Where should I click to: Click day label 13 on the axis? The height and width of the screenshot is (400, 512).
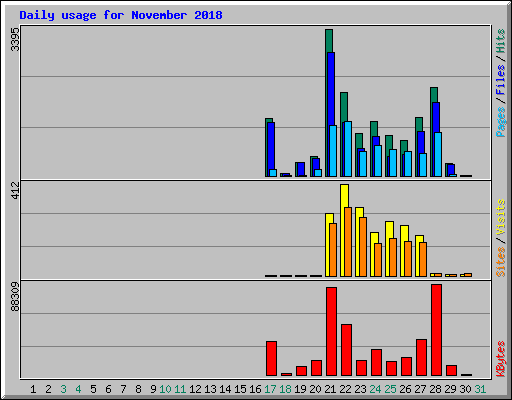click(x=210, y=389)
